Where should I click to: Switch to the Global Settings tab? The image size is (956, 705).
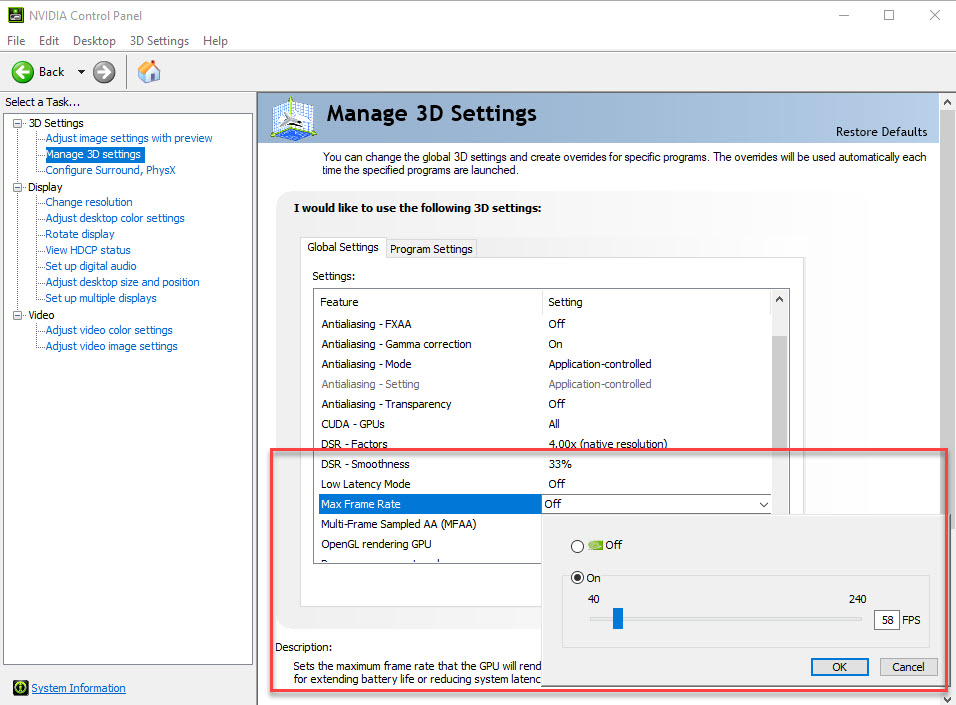click(343, 247)
